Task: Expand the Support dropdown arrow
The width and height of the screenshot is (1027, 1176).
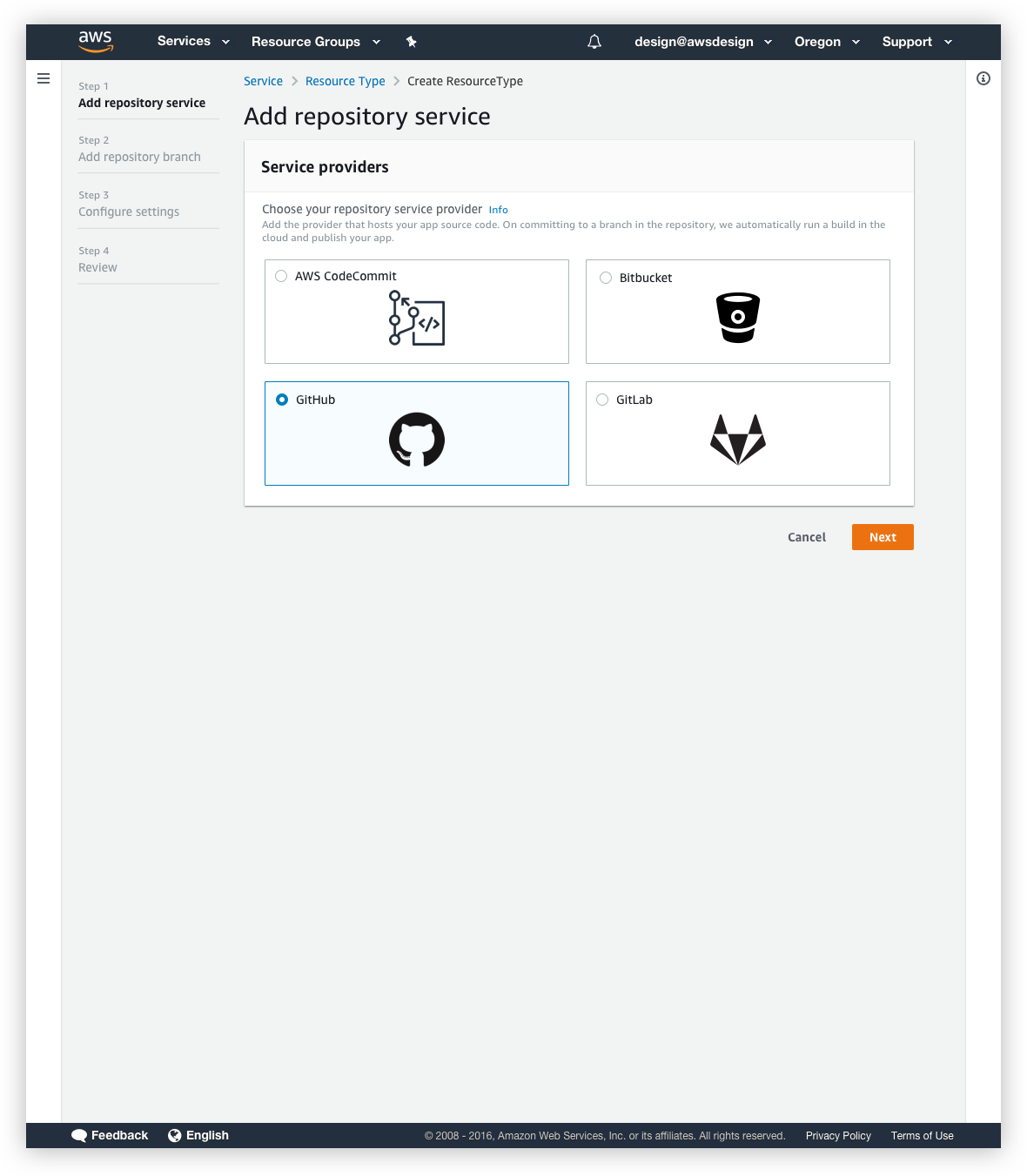Action: [949, 42]
